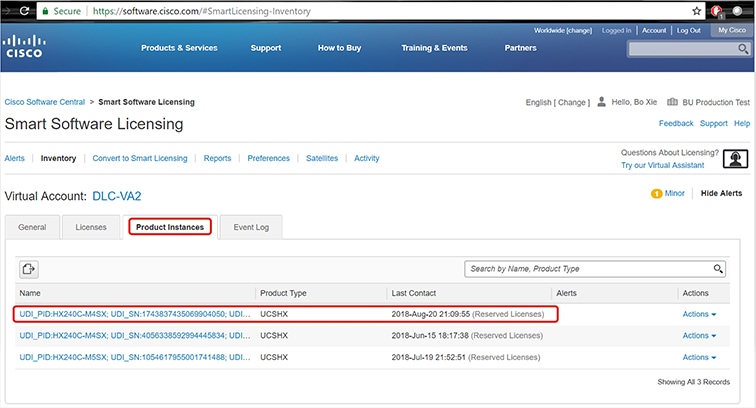Open the Partners menu
This screenshot has width=756, height=408.
click(520, 48)
